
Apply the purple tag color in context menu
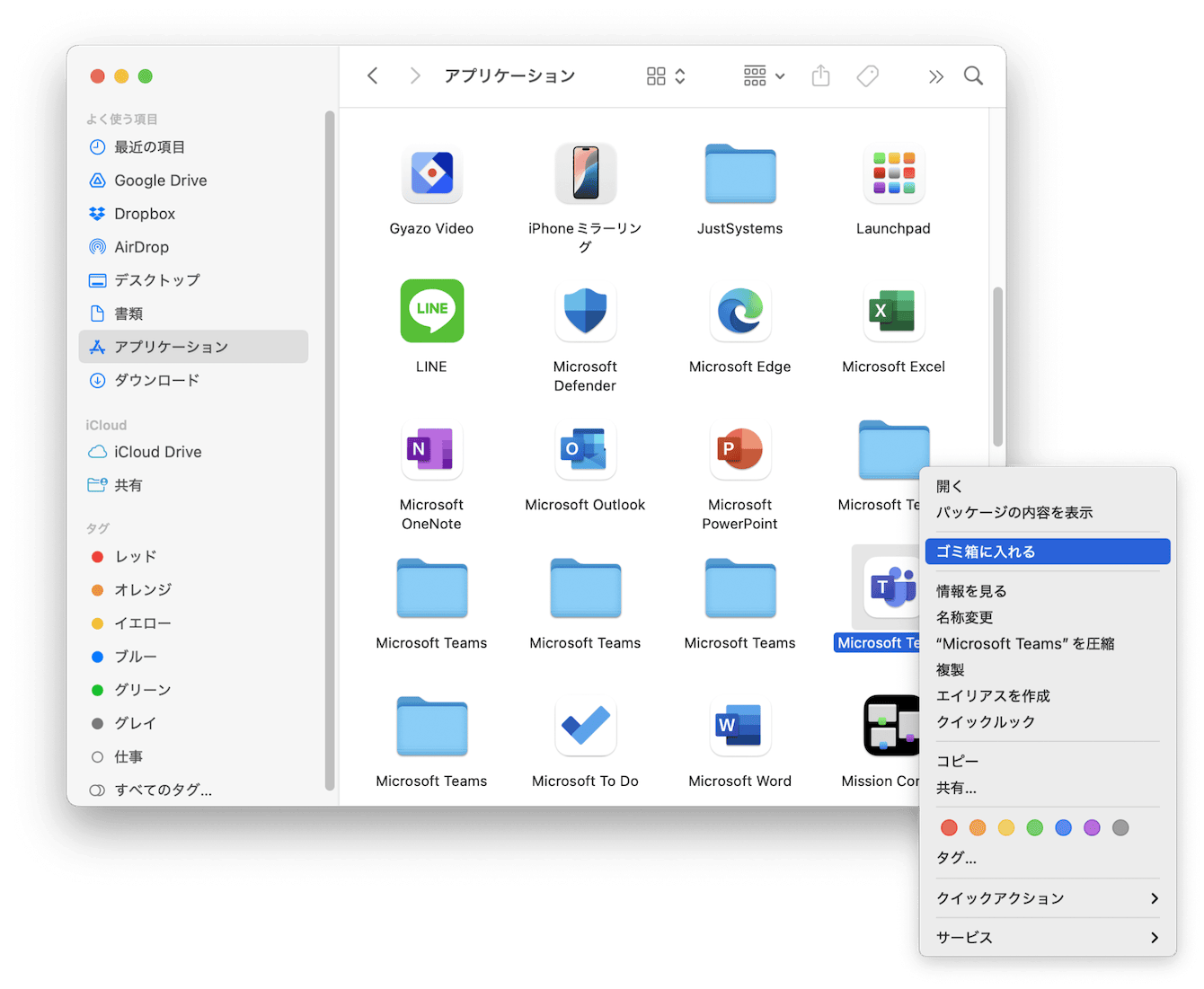pos(1092,827)
